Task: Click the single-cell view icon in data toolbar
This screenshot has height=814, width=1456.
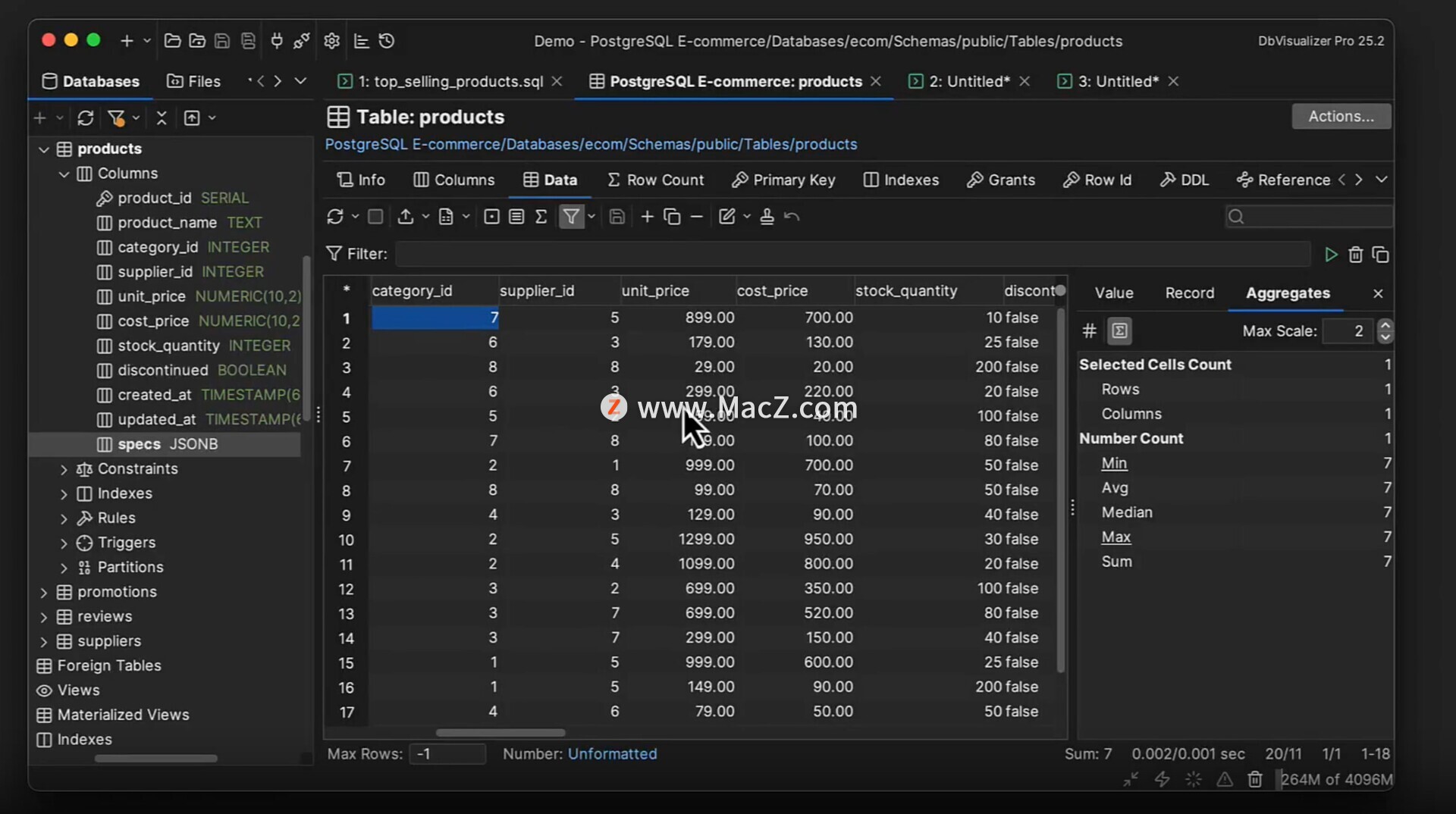Action: coord(491,217)
